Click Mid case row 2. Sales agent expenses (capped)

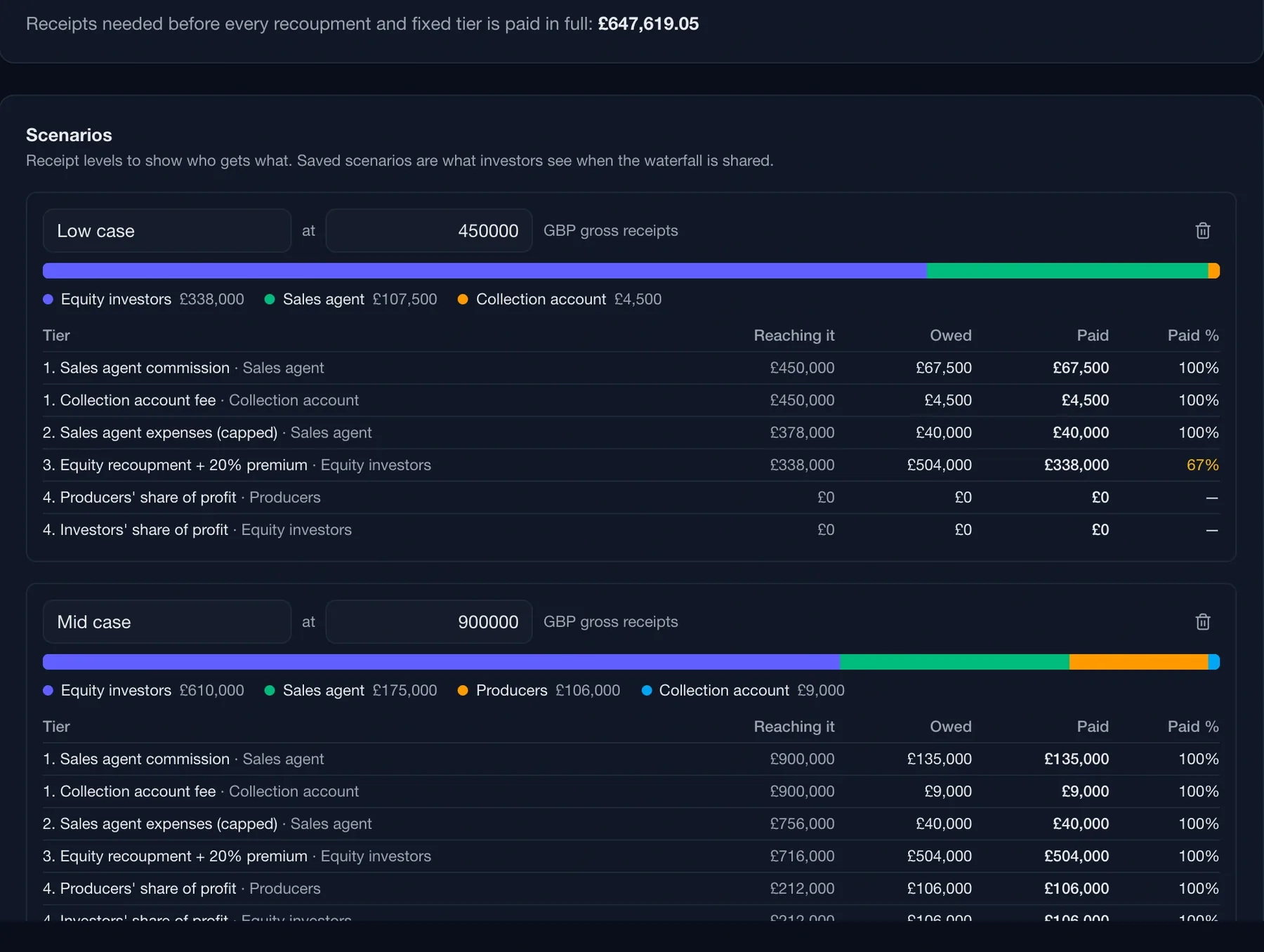[631, 824]
